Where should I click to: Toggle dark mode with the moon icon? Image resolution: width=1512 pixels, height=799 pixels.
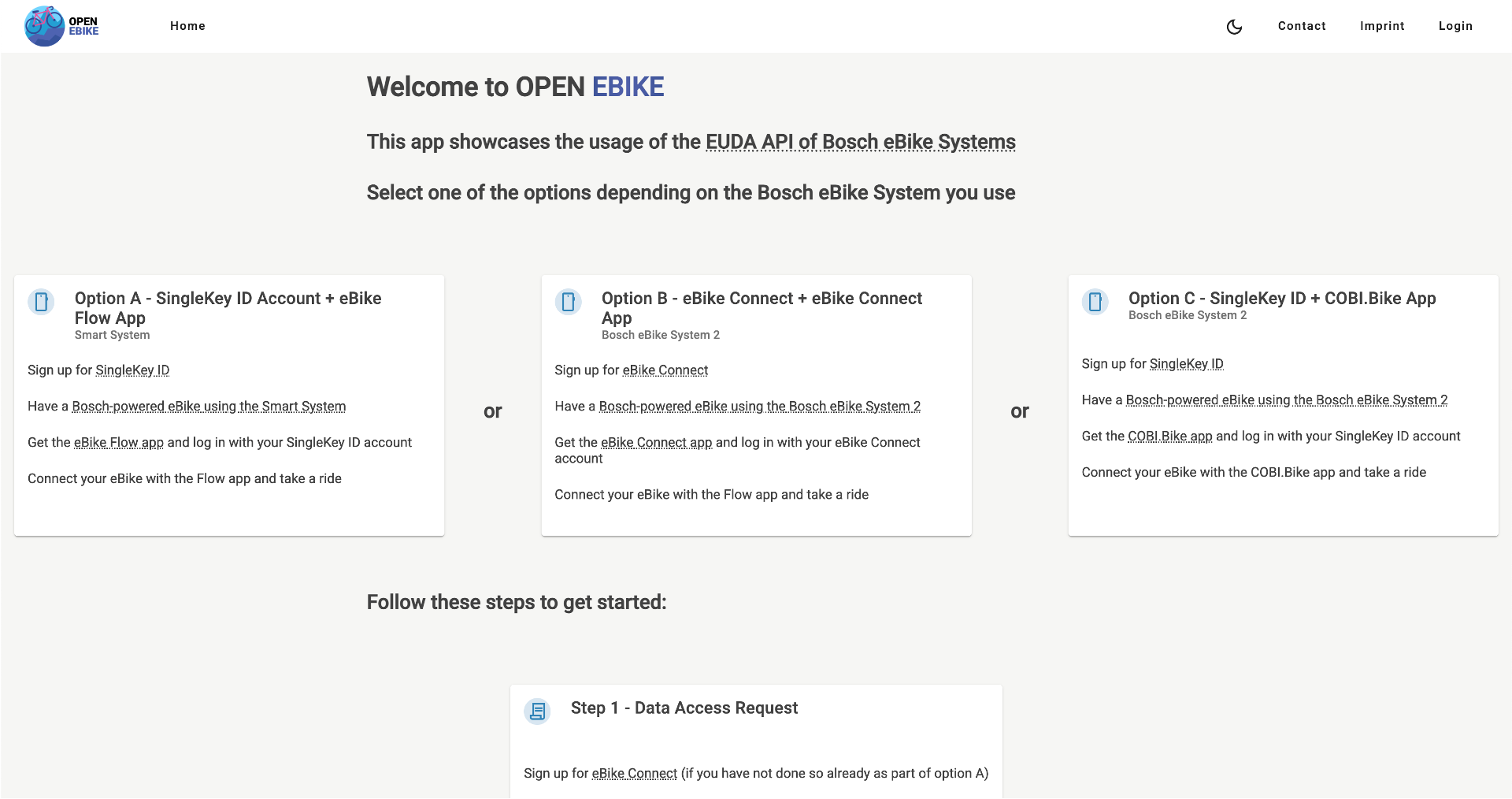tap(1234, 26)
